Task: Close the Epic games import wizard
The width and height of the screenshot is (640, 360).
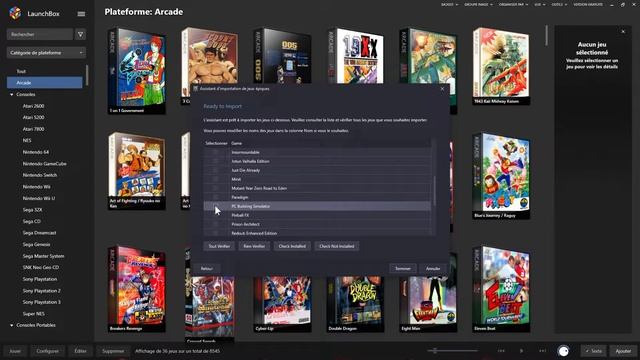Action: [x=442, y=89]
